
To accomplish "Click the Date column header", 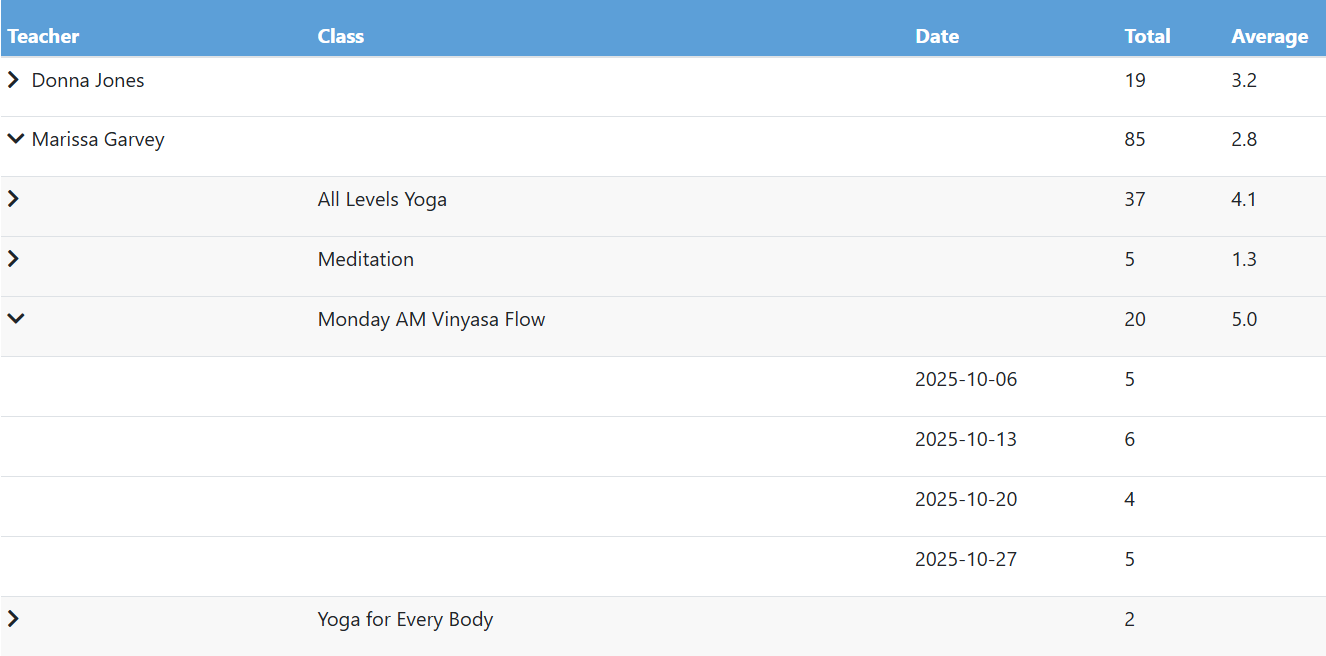I will 937,36.
